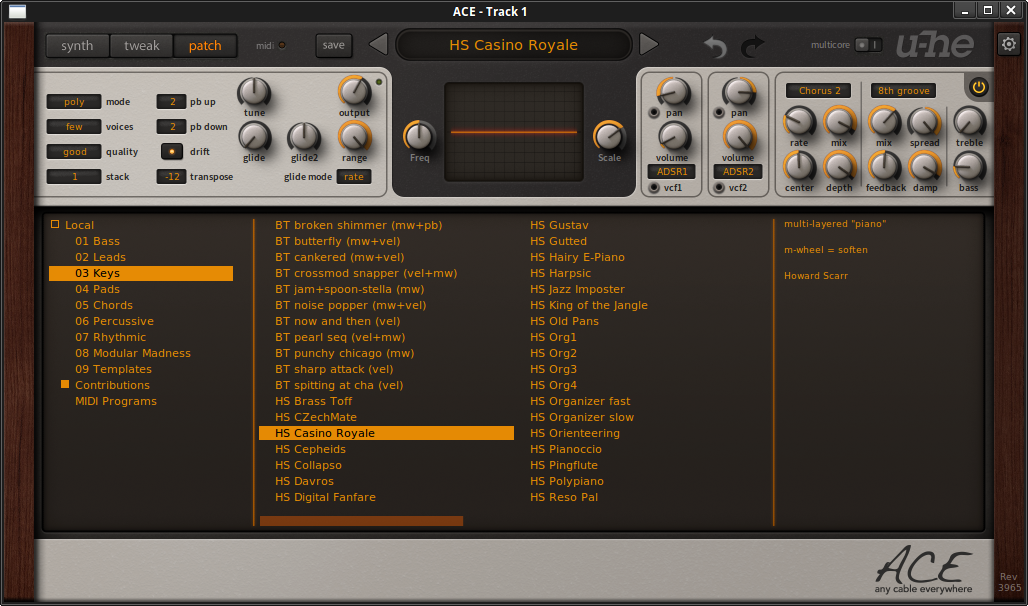Load the HS Hairy E-Piano patch
This screenshot has width=1028, height=606.
[x=578, y=257]
